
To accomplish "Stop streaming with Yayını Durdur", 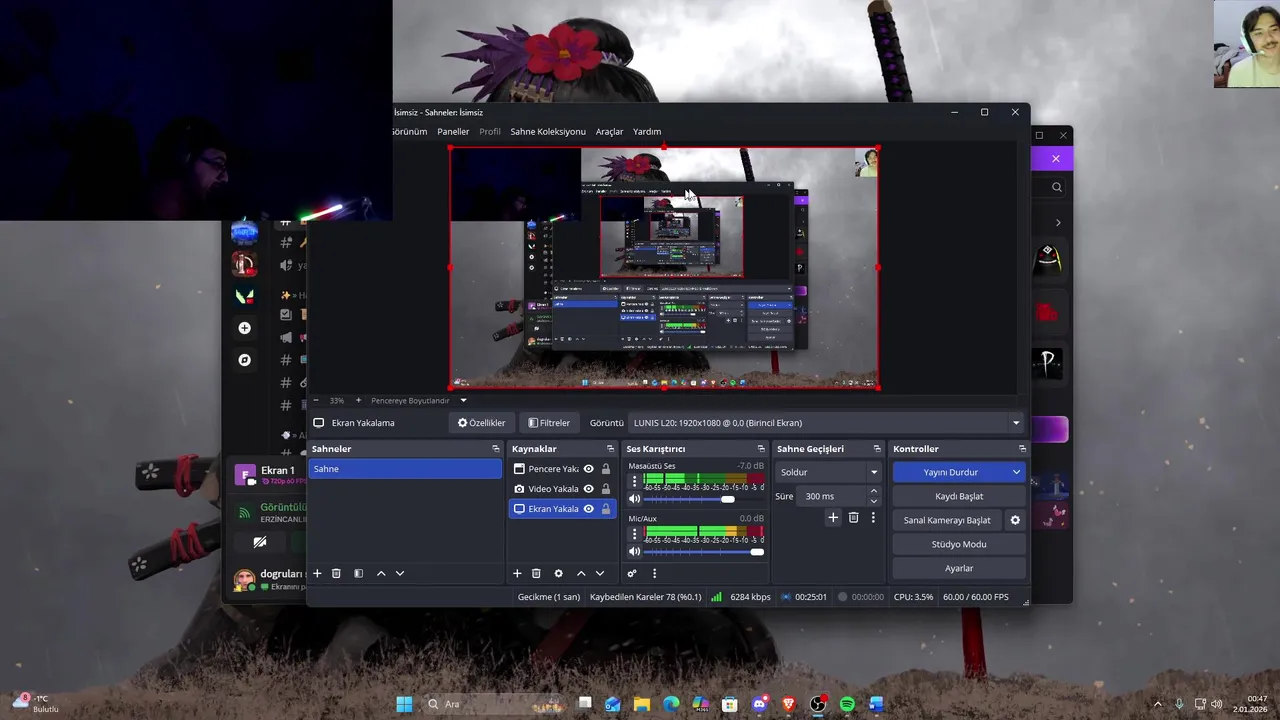I will [x=950, y=472].
